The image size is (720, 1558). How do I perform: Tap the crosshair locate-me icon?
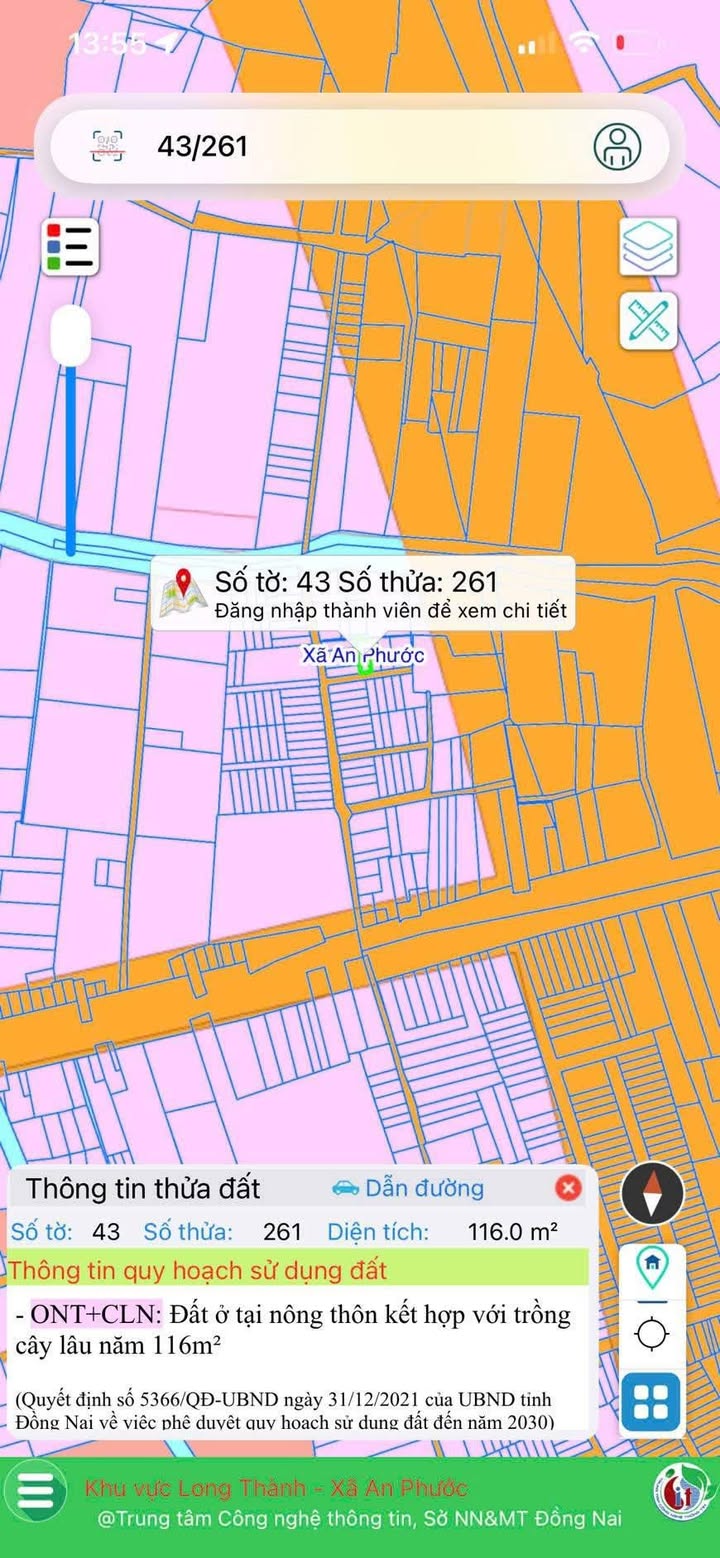coord(652,1333)
